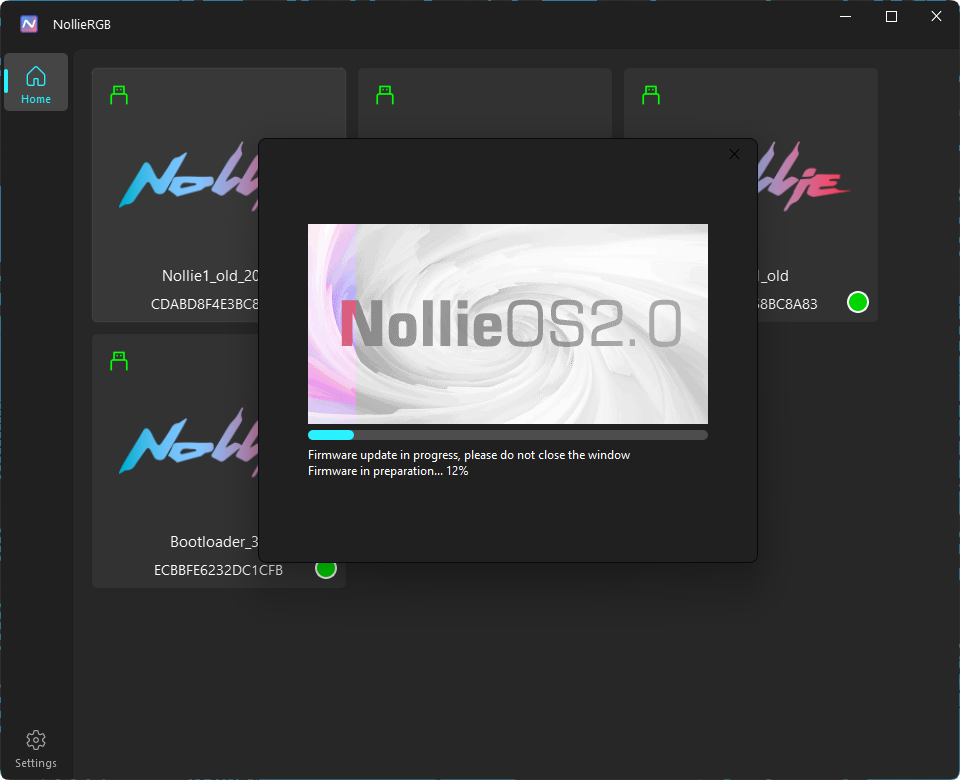
Task: Maximize the NollieRGB window
Action: click(x=891, y=17)
